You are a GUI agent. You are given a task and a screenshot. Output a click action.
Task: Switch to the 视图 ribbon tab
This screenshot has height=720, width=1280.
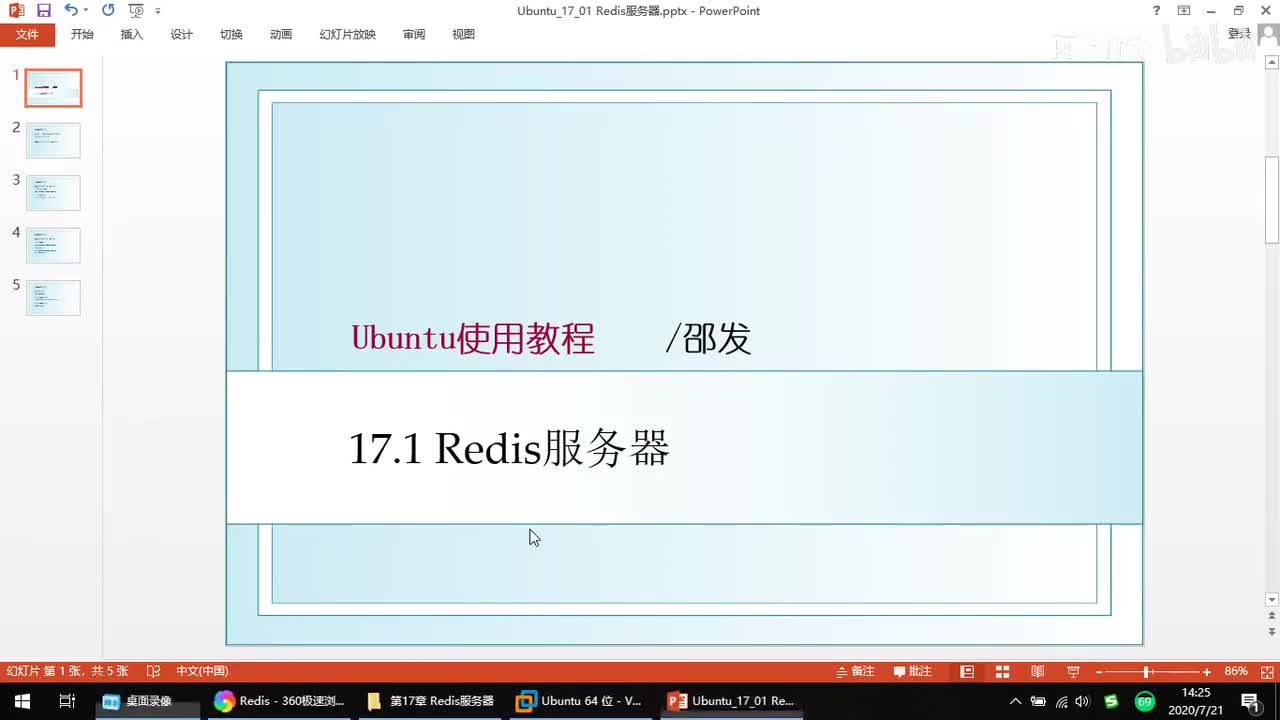(x=463, y=34)
